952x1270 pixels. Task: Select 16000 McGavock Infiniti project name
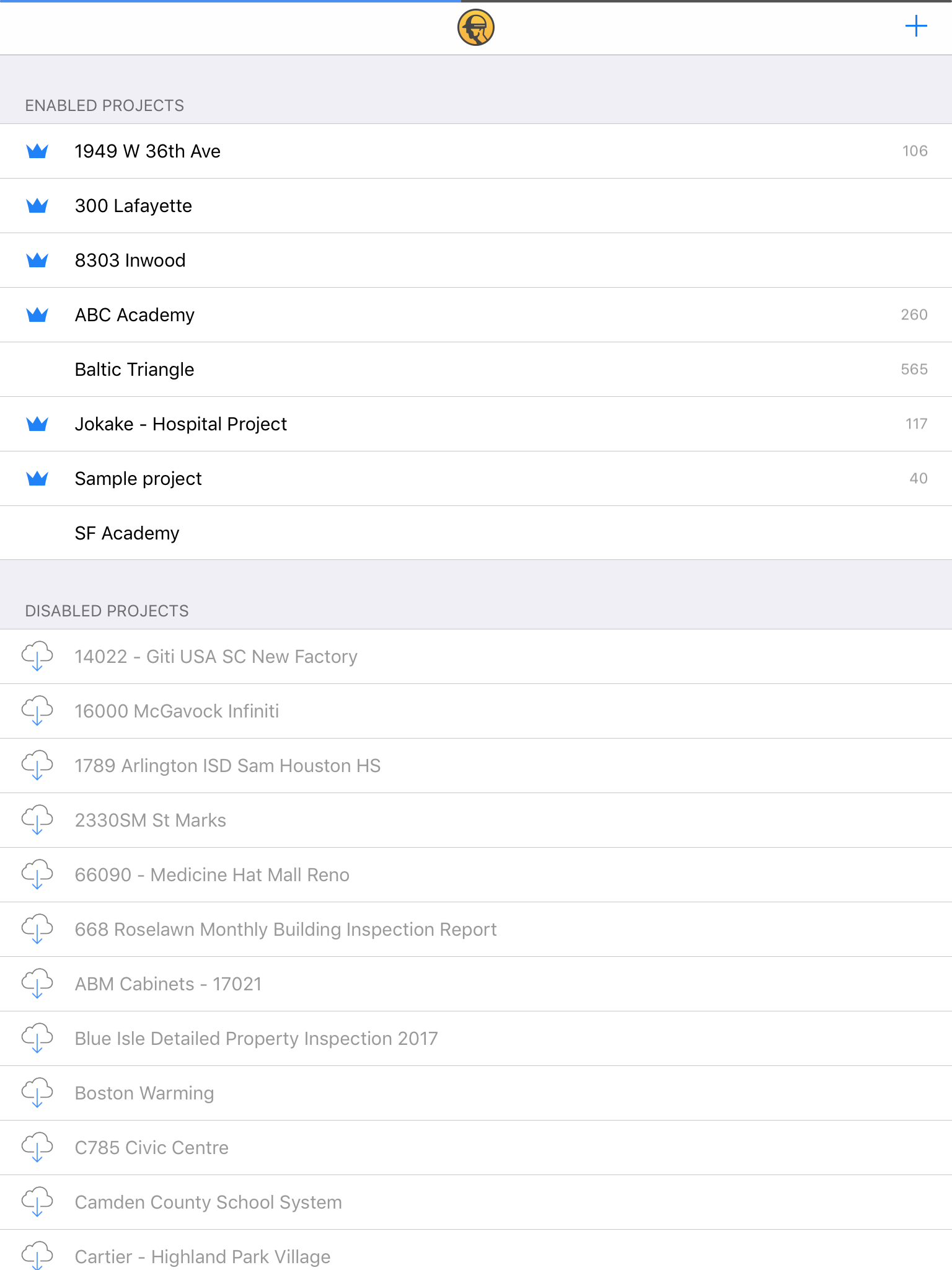pos(177,711)
